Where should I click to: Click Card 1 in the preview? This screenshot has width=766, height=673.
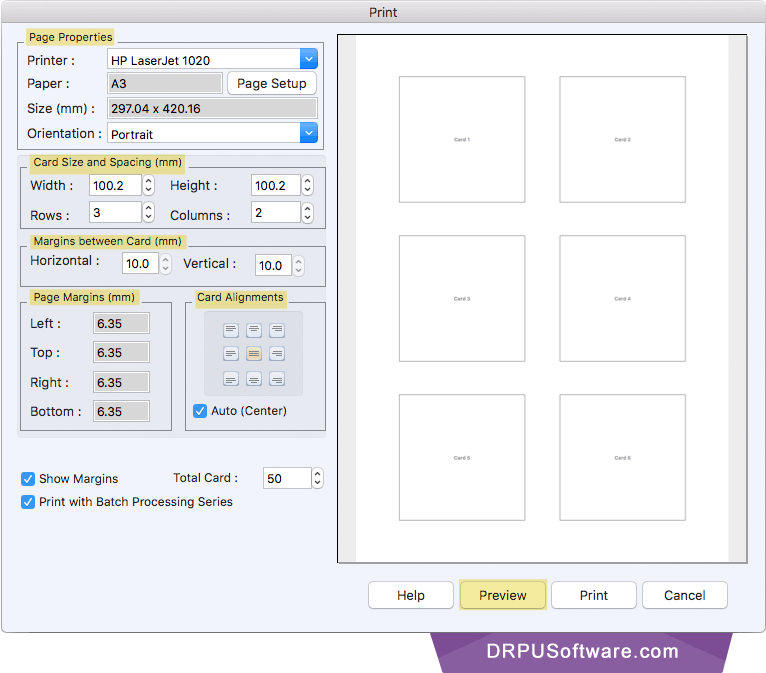(462, 139)
